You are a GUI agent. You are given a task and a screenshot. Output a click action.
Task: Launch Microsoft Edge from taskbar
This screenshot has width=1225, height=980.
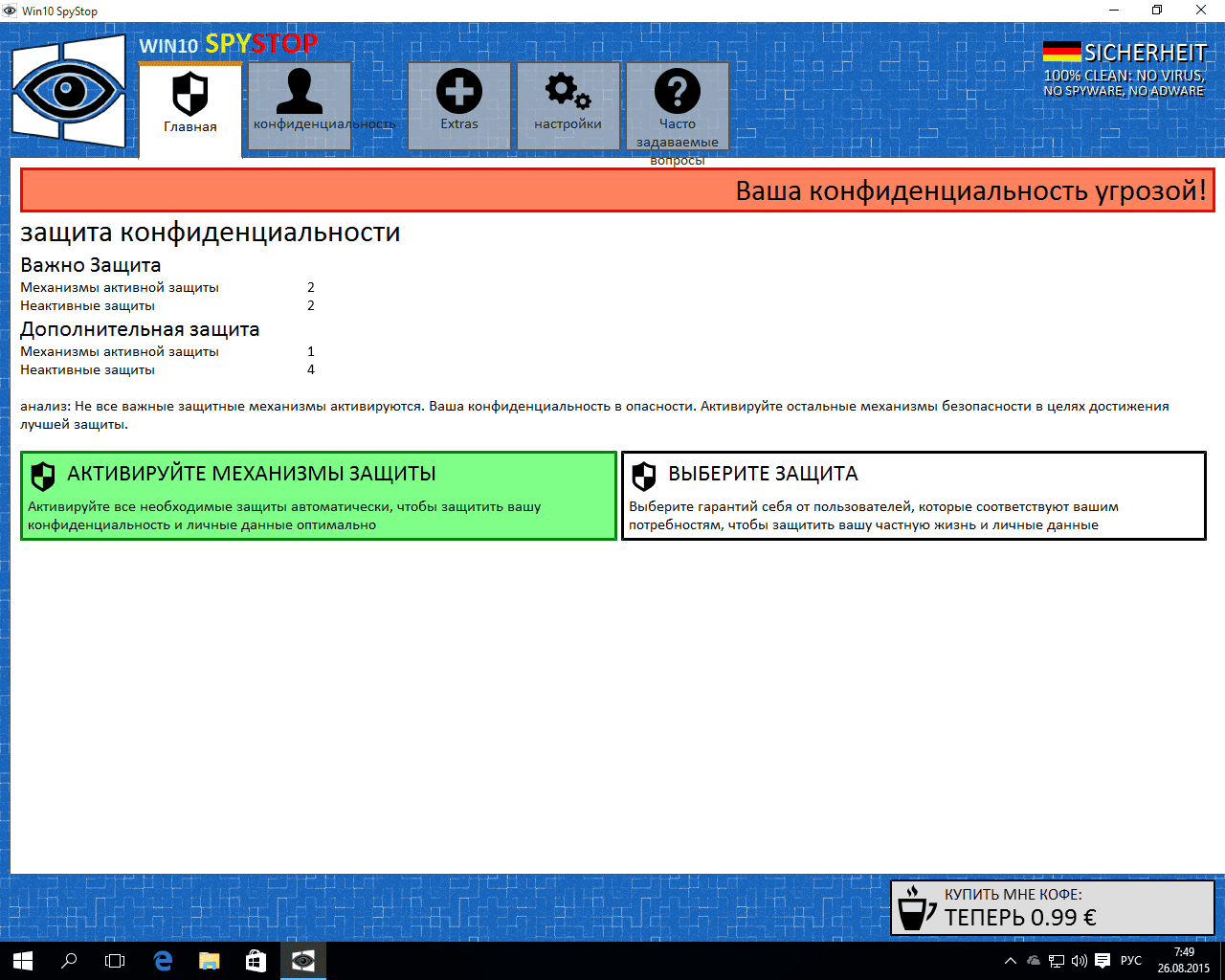click(x=163, y=961)
